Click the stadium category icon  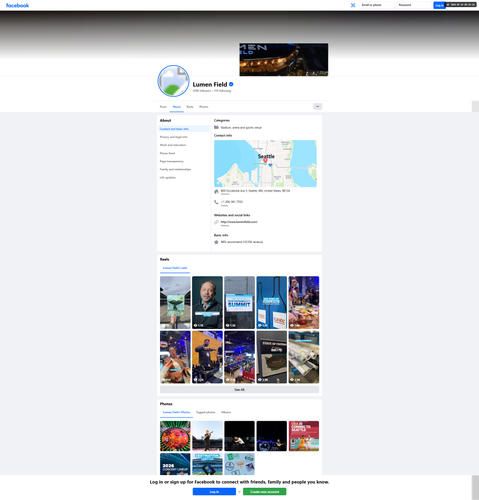click(x=216, y=127)
